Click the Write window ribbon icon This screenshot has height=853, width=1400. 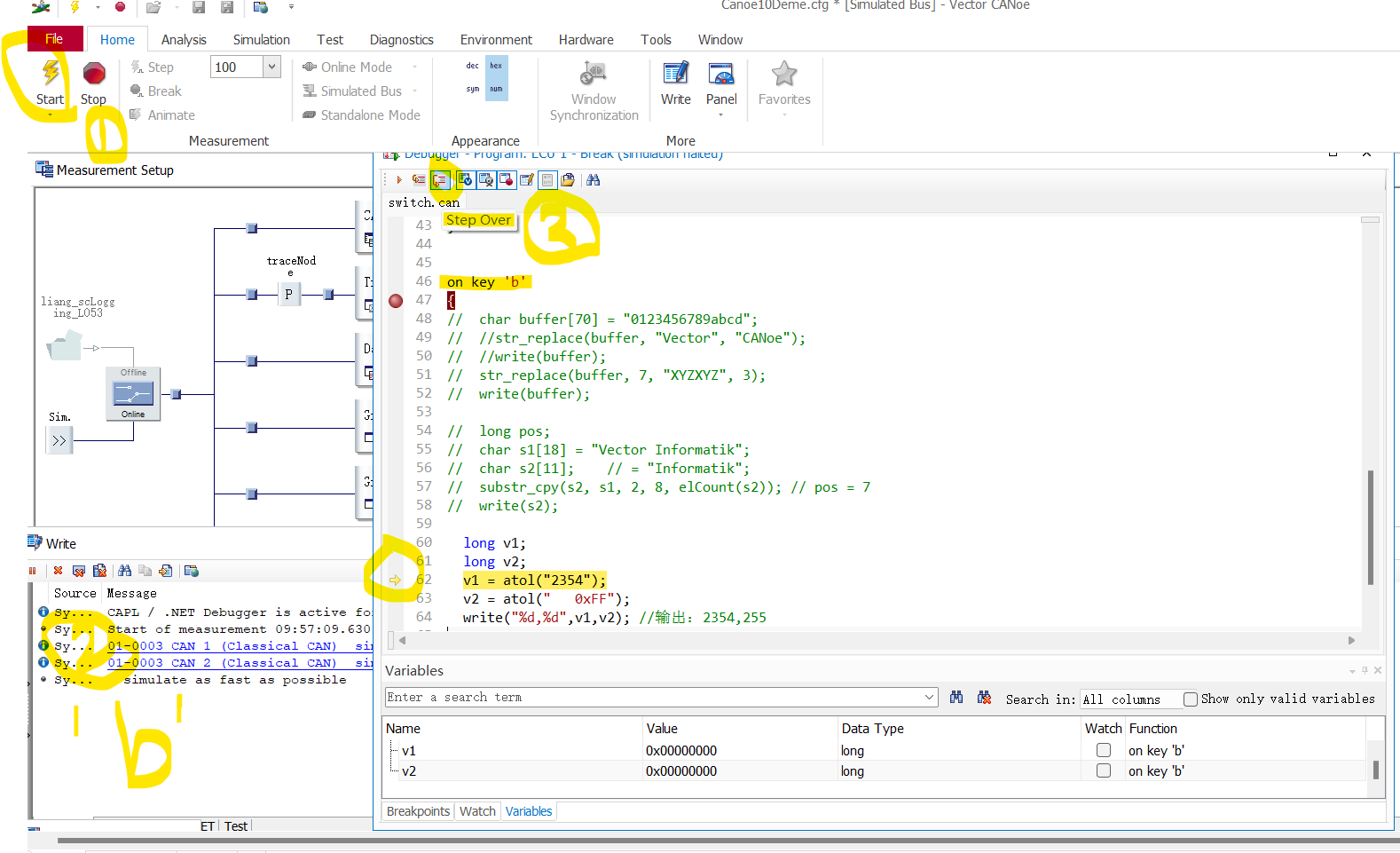click(676, 74)
